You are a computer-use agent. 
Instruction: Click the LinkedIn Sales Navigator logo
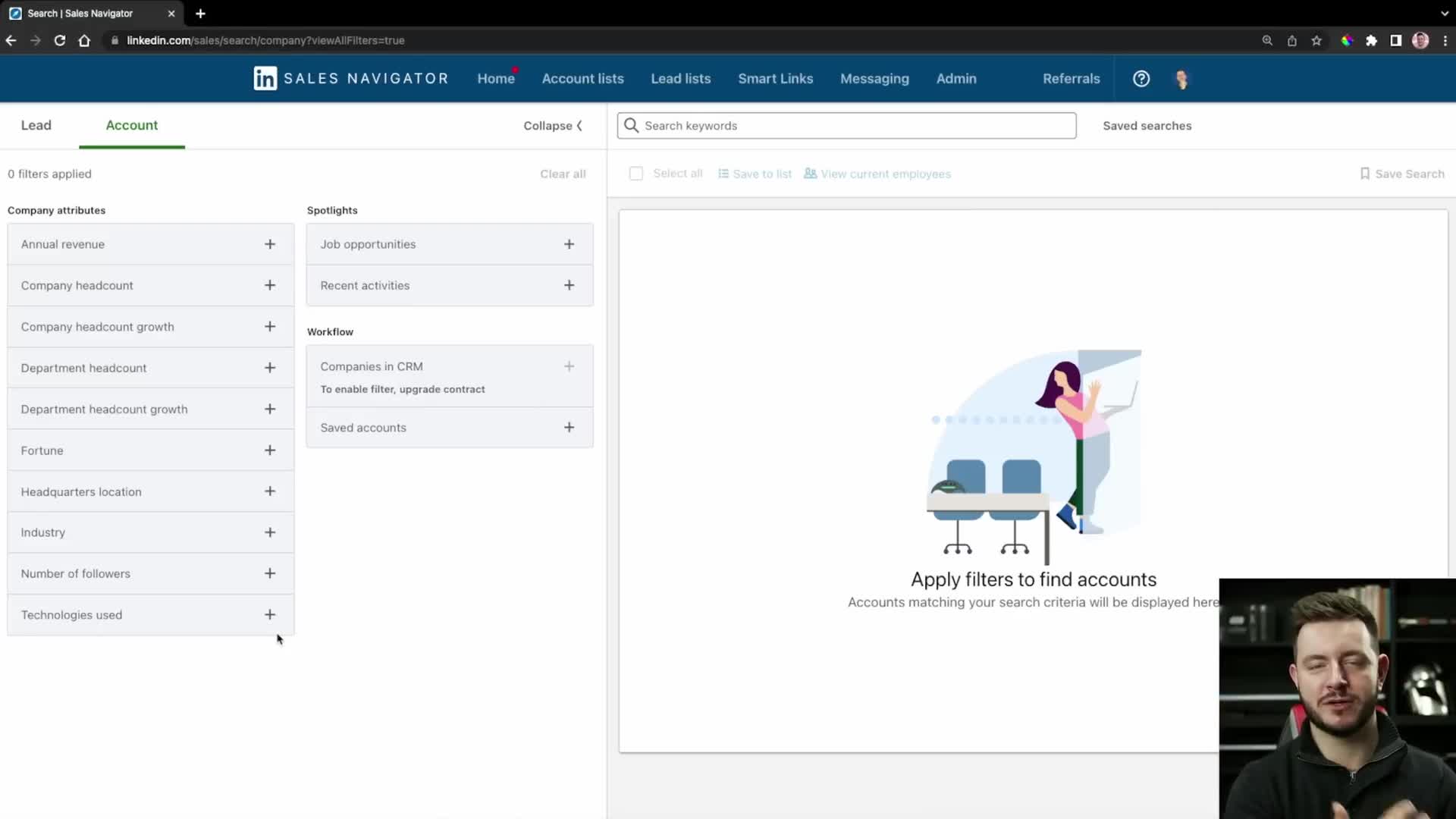click(x=350, y=79)
